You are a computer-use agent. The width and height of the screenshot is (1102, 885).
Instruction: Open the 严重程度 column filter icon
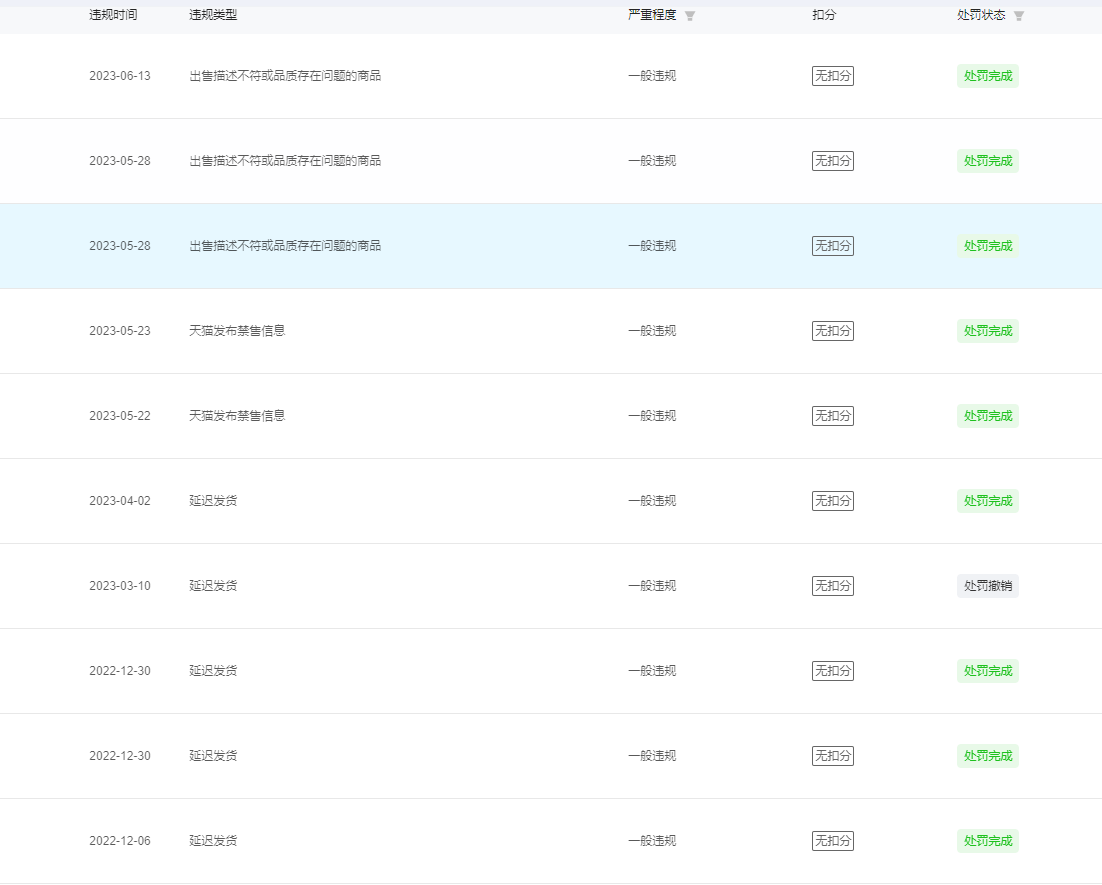[x=689, y=16]
